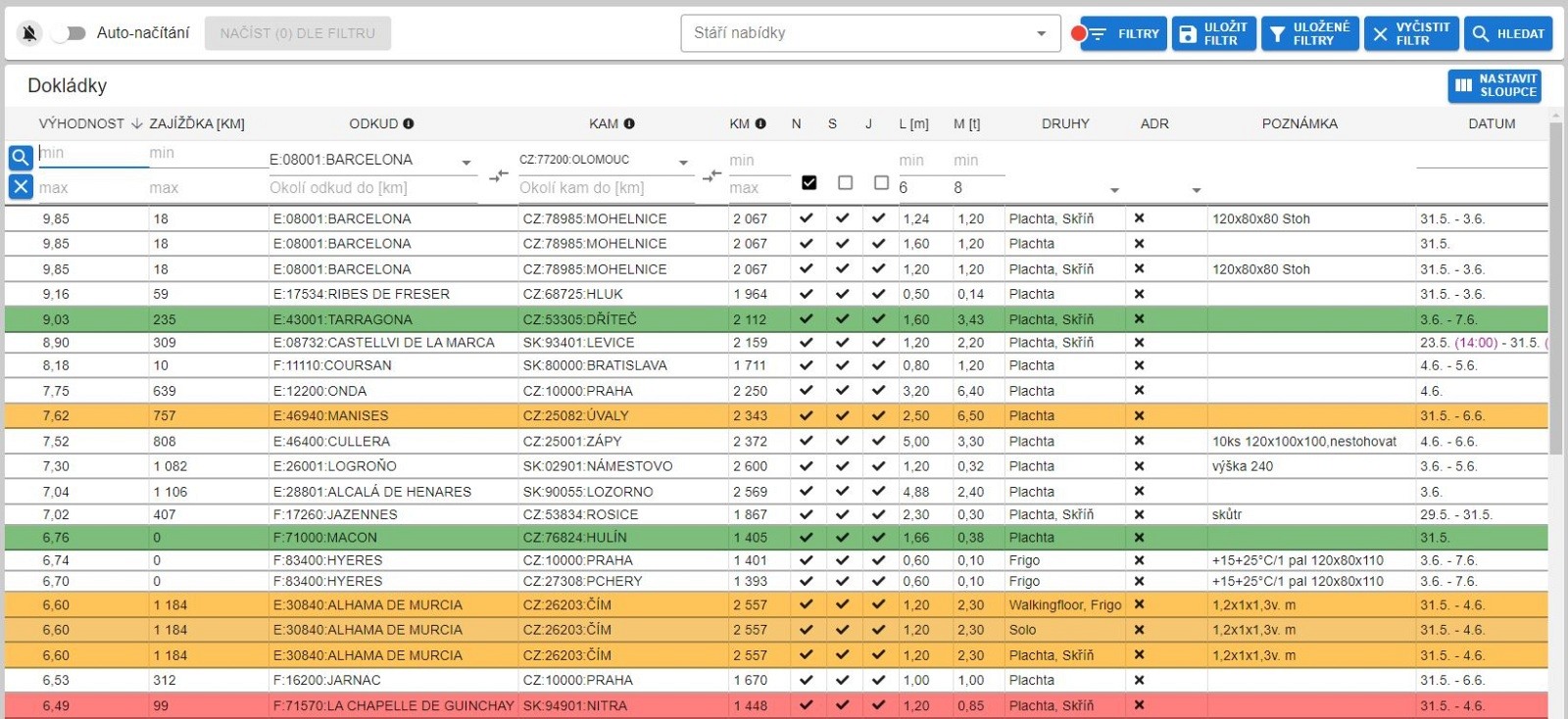
Task: Click the M [t] max field showing 8
Action: (x=978, y=187)
